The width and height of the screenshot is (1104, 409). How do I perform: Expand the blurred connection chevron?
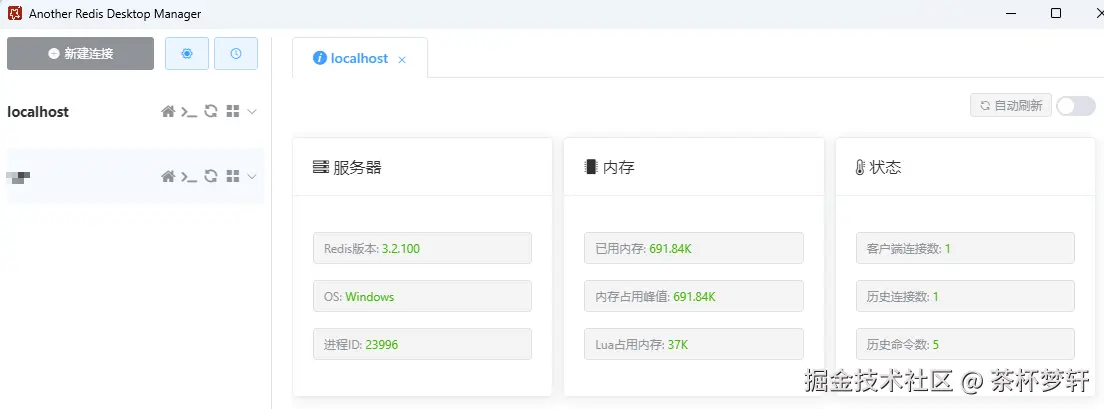point(252,176)
